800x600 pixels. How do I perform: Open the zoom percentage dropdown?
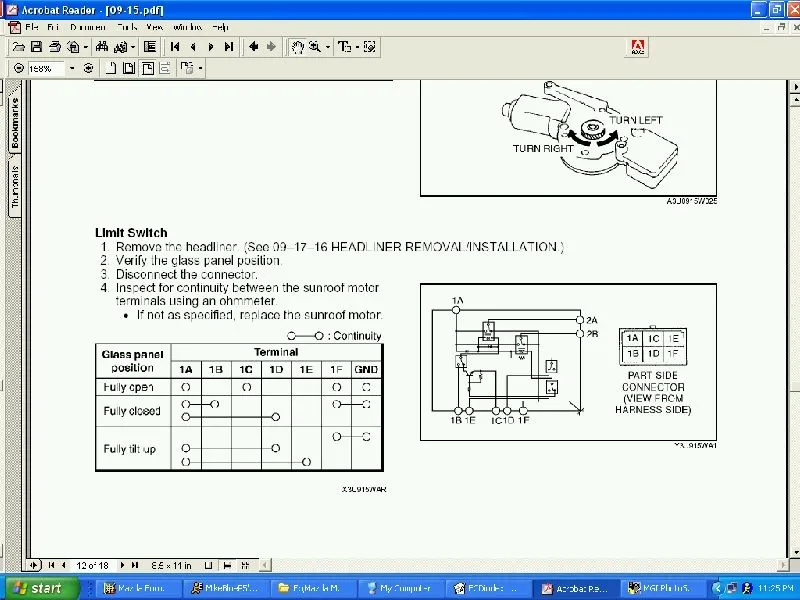pos(72,68)
